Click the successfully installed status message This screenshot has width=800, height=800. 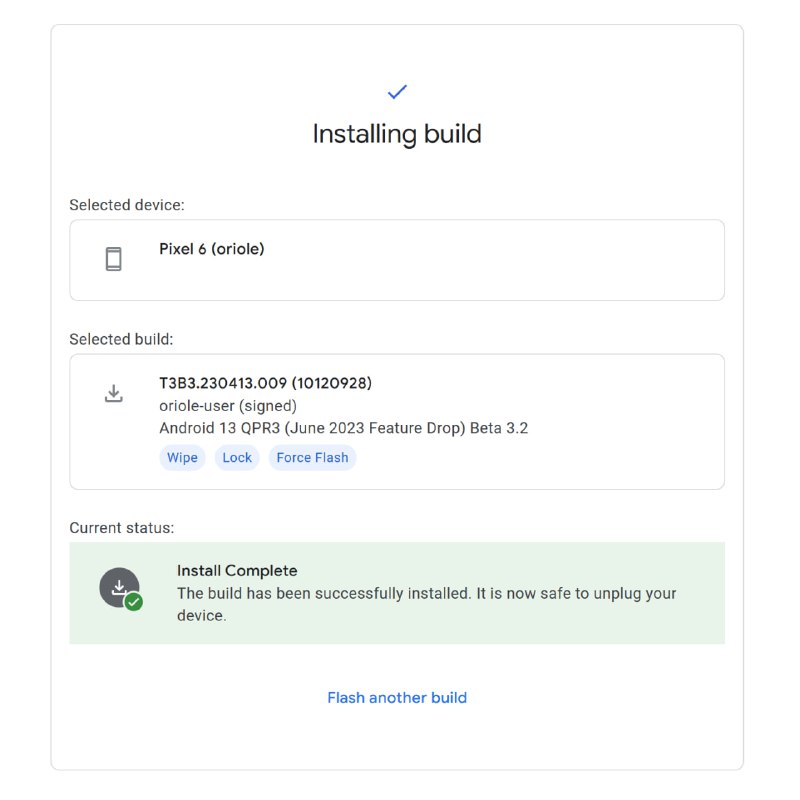click(426, 594)
